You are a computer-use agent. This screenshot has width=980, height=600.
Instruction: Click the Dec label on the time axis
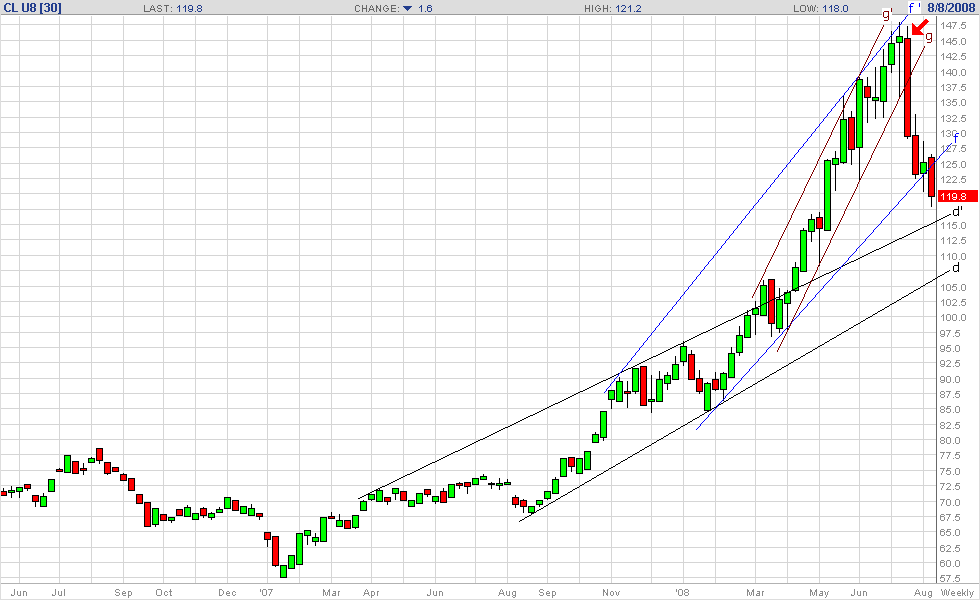[x=228, y=592]
